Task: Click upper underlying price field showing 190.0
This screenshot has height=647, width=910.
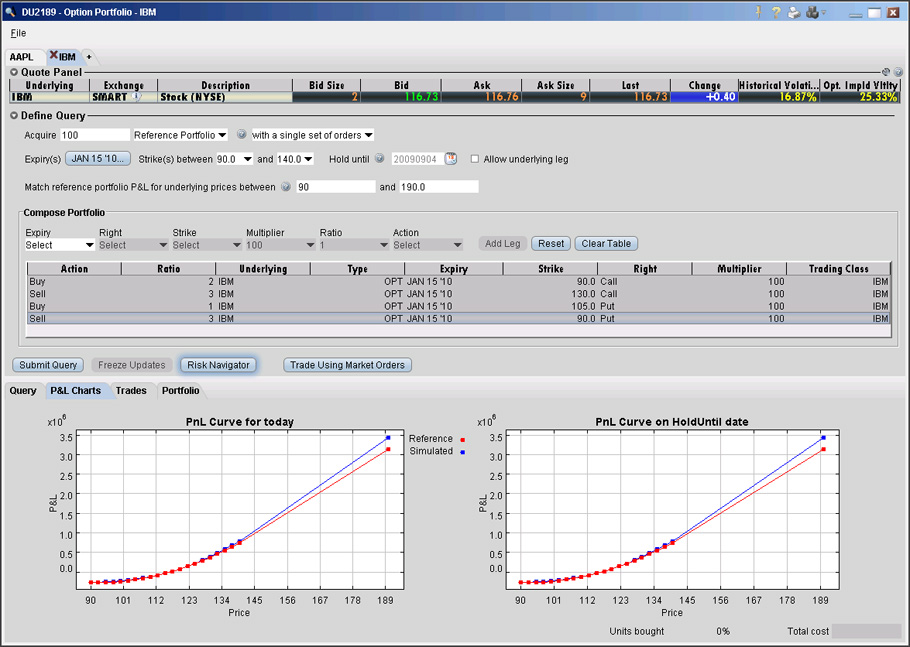Action: (439, 187)
